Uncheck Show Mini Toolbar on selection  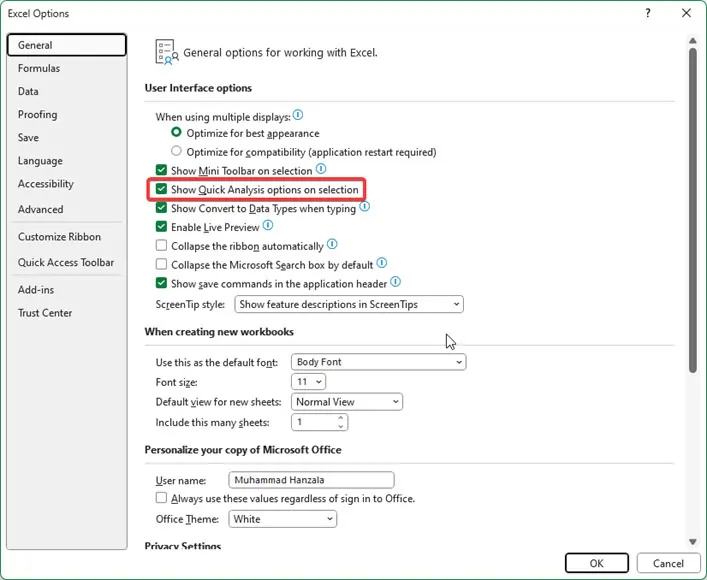pyautogui.click(x=161, y=170)
